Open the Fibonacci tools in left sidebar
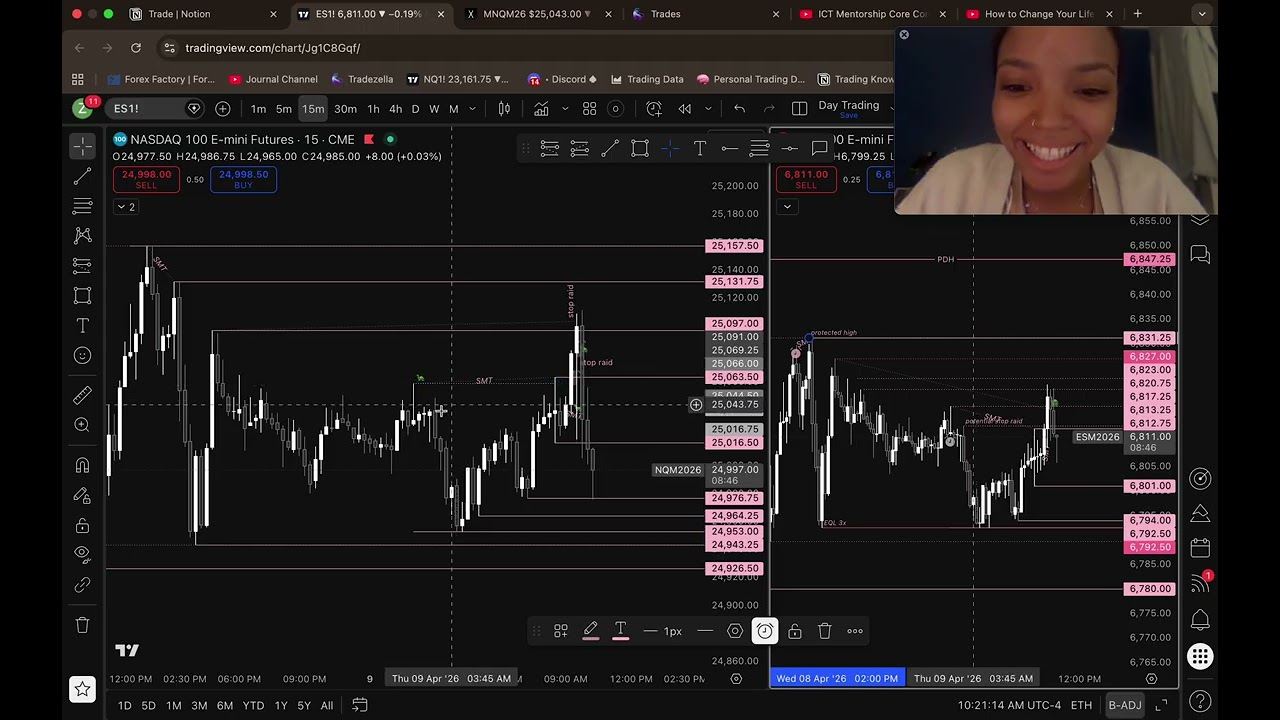1280x720 pixels. [x=82, y=206]
